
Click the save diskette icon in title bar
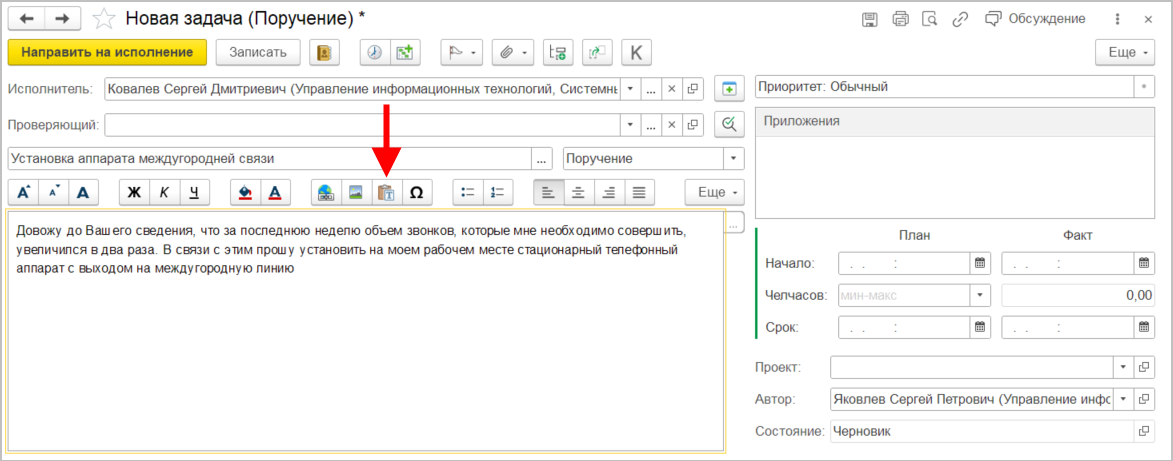[870, 19]
